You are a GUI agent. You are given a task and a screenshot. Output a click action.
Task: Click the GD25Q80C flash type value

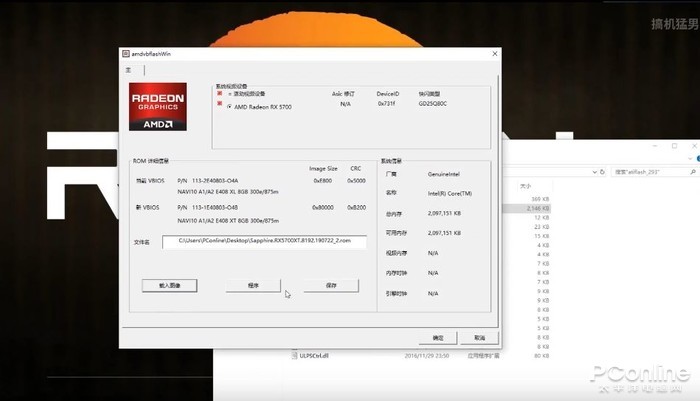(433, 104)
